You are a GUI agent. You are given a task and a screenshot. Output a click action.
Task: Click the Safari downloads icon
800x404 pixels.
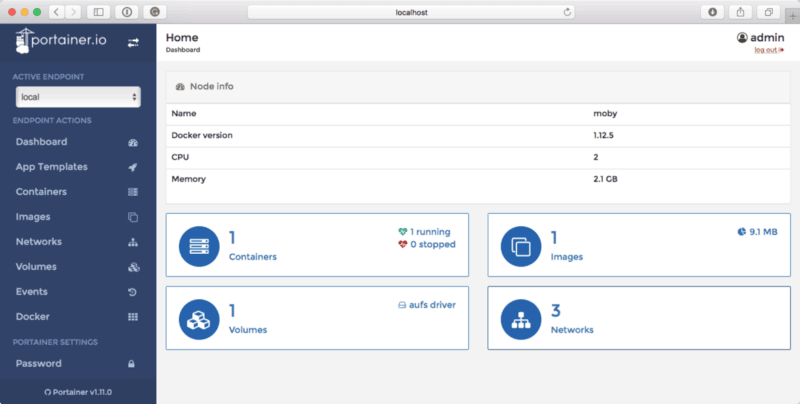(x=713, y=12)
